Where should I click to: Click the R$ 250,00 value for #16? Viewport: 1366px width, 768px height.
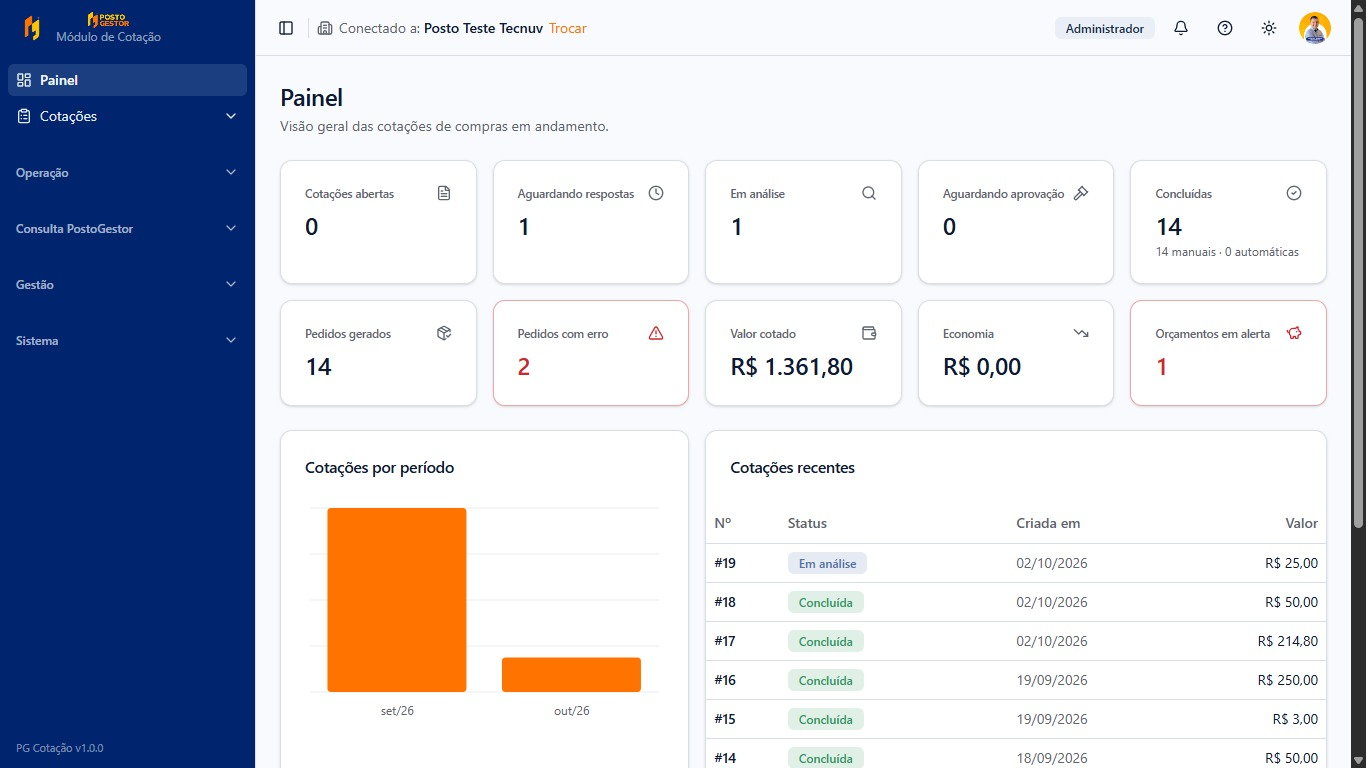pyautogui.click(x=1288, y=680)
